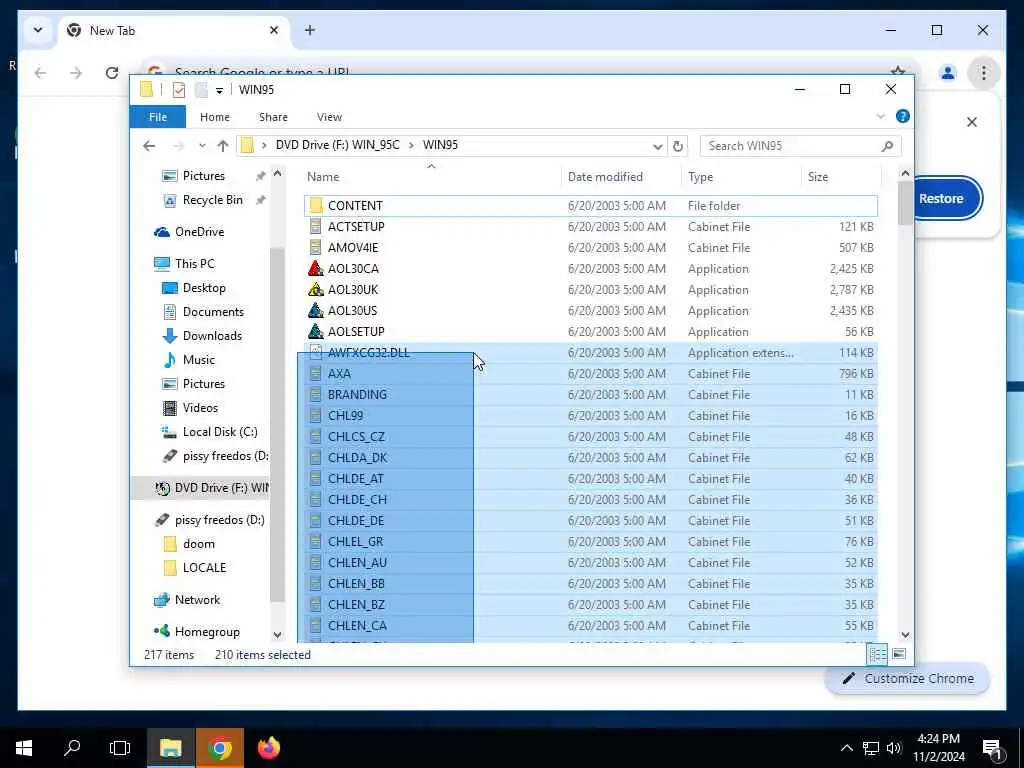Viewport: 1024px width, 768px height.
Task: Expand the Explorer ribbon chevron
Action: (880, 116)
